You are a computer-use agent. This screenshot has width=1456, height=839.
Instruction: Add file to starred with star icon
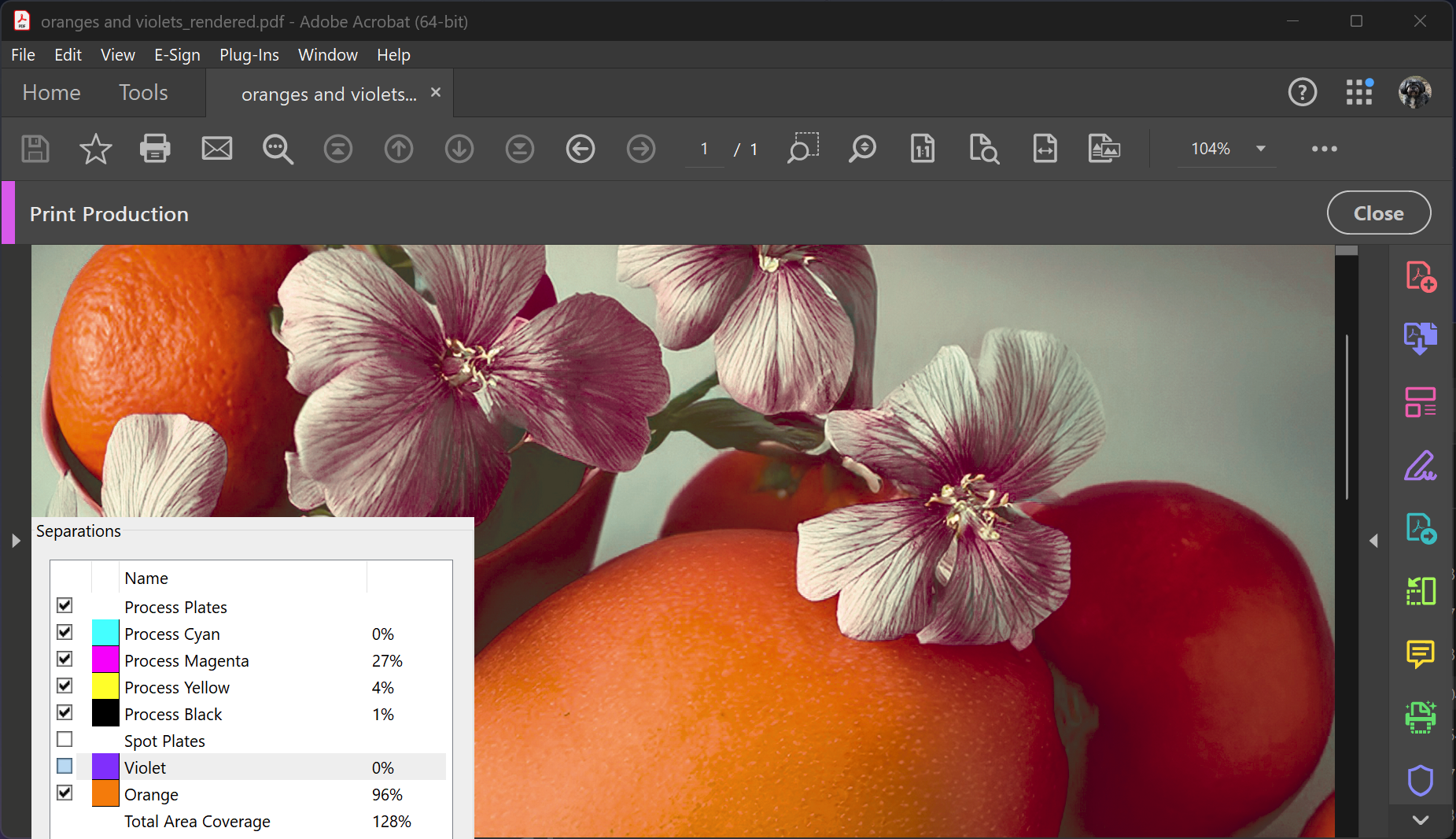(95, 149)
